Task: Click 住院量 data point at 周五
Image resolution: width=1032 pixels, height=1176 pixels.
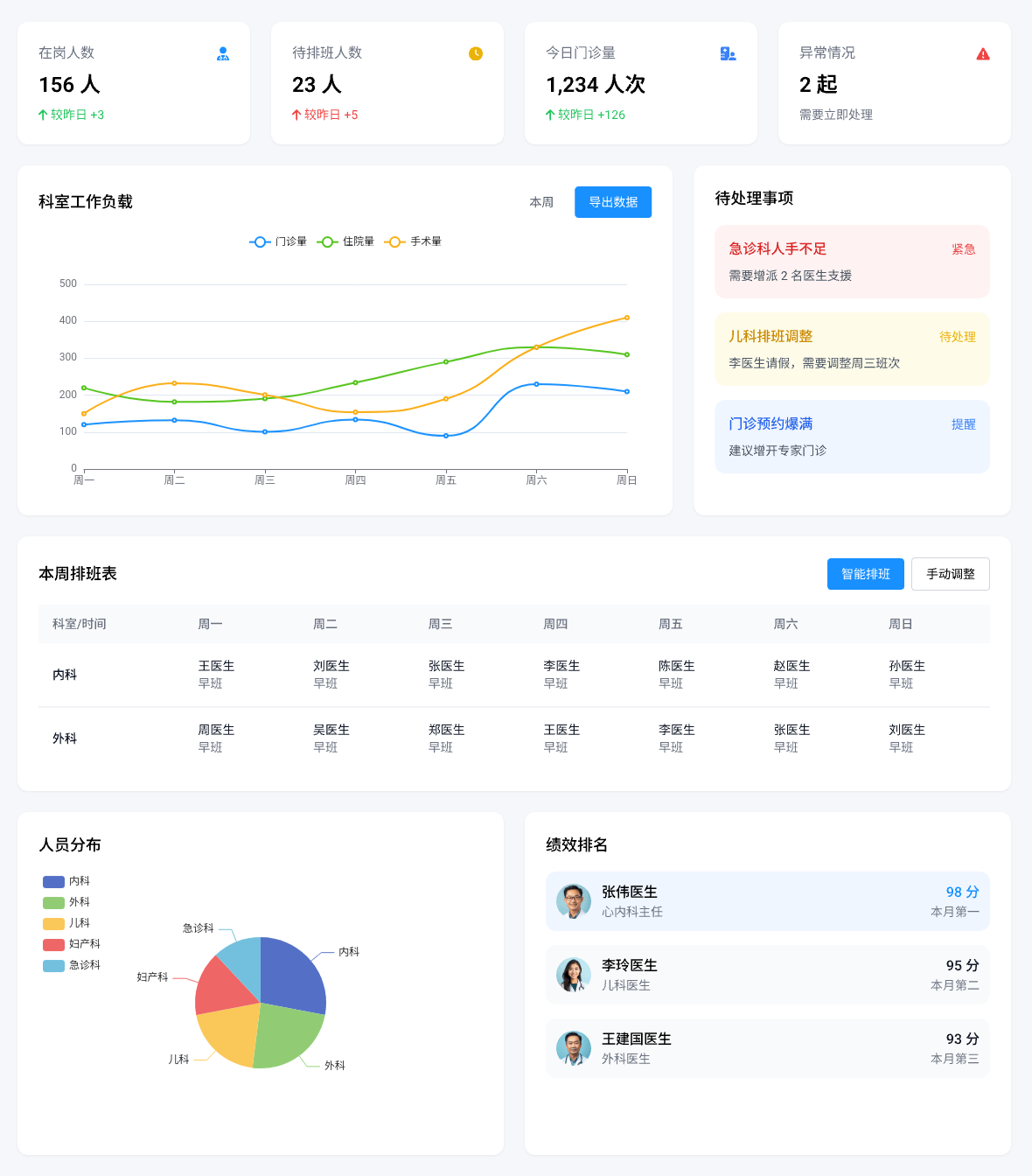Action: click(446, 361)
